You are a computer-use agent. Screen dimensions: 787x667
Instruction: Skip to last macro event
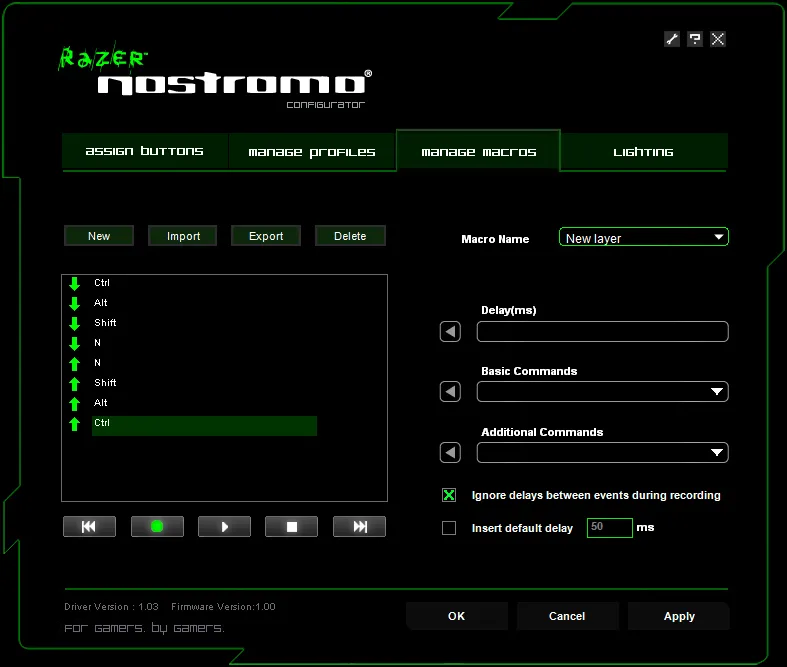click(x=359, y=527)
